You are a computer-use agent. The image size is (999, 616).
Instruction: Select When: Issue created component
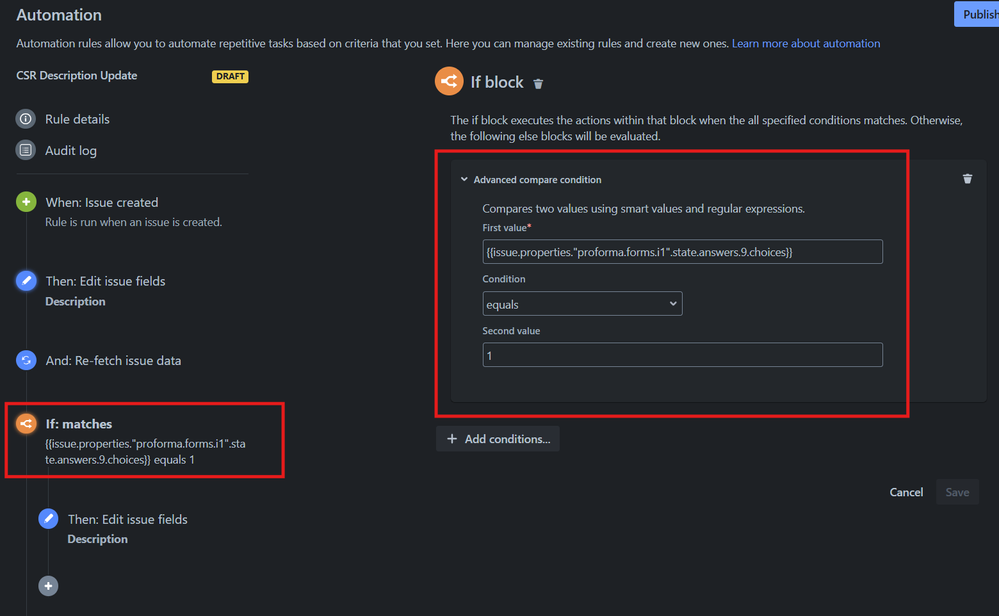tap(102, 202)
